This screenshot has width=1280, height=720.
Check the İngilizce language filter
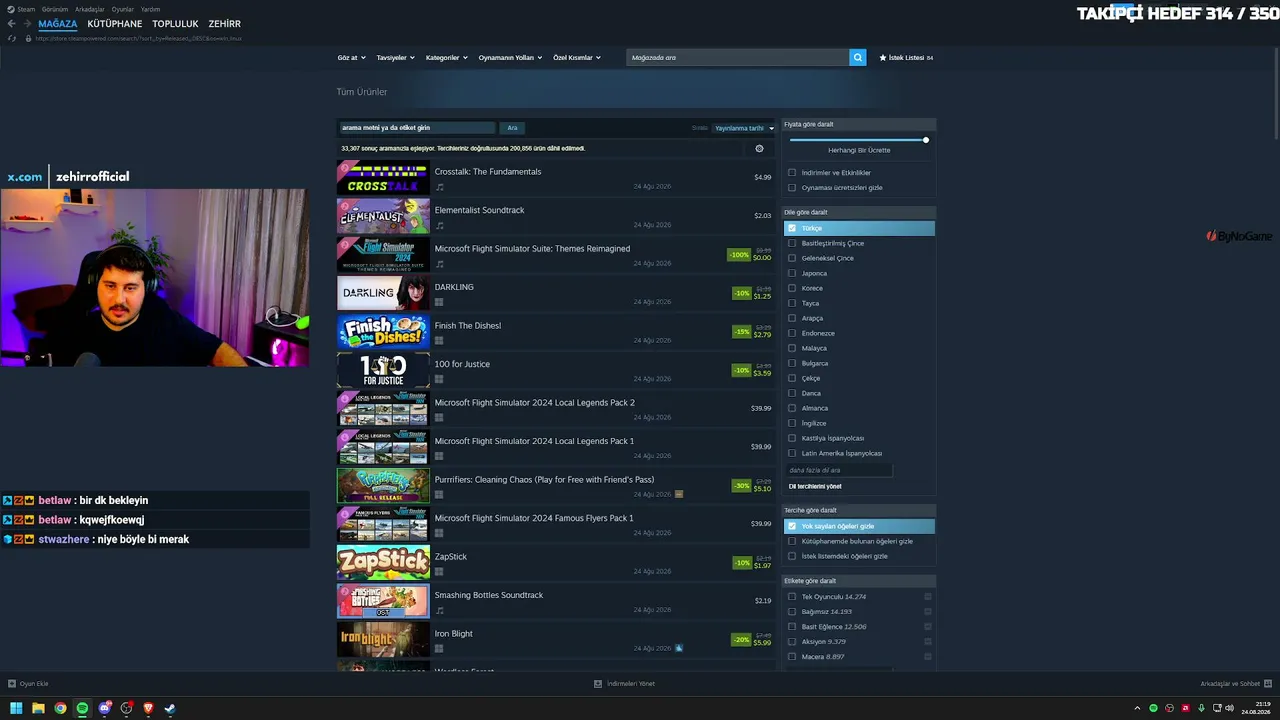coord(792,423)
